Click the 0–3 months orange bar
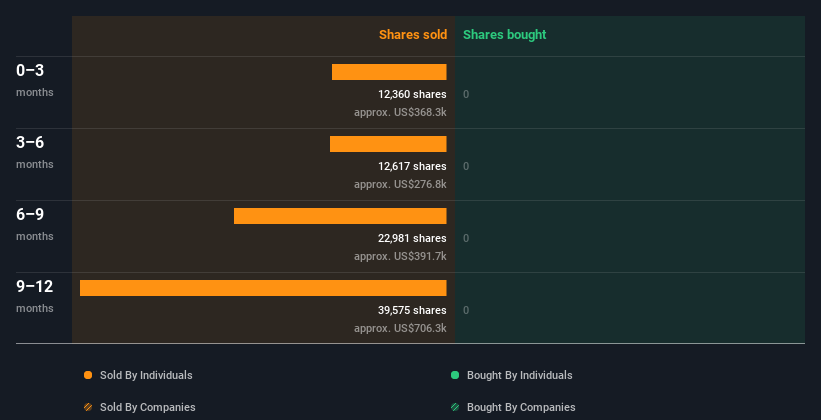This screenshot has width=821, height=420. [x=389, y=72]
